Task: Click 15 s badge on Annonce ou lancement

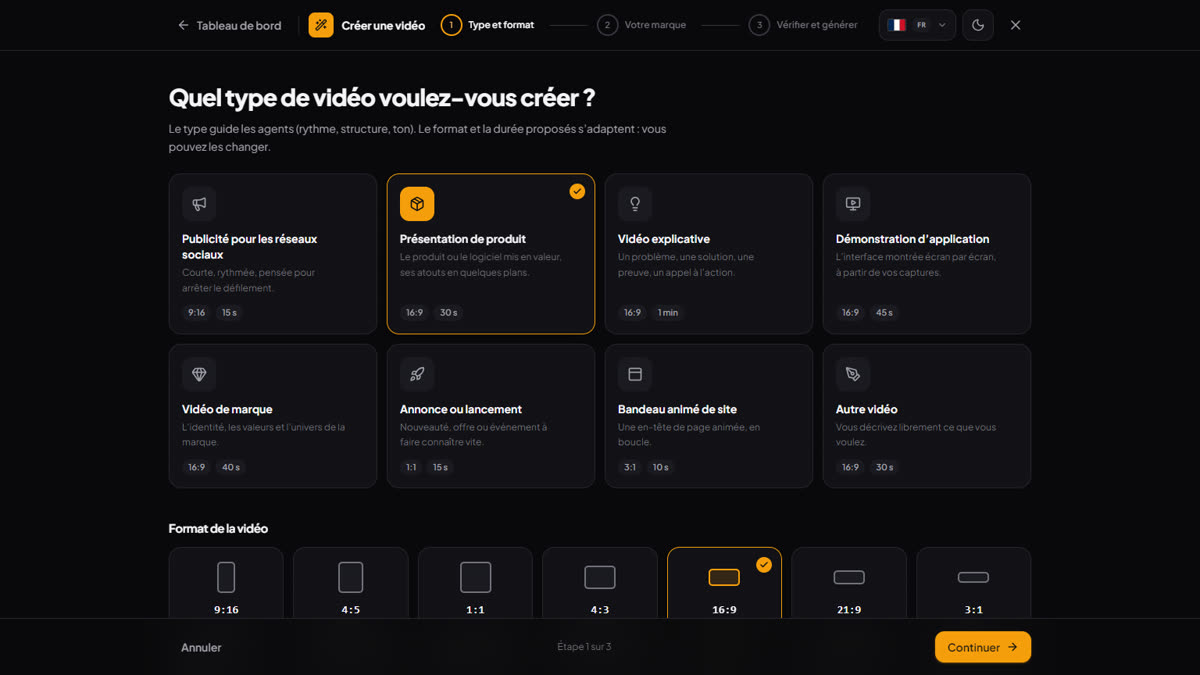Action: point(441,467)
